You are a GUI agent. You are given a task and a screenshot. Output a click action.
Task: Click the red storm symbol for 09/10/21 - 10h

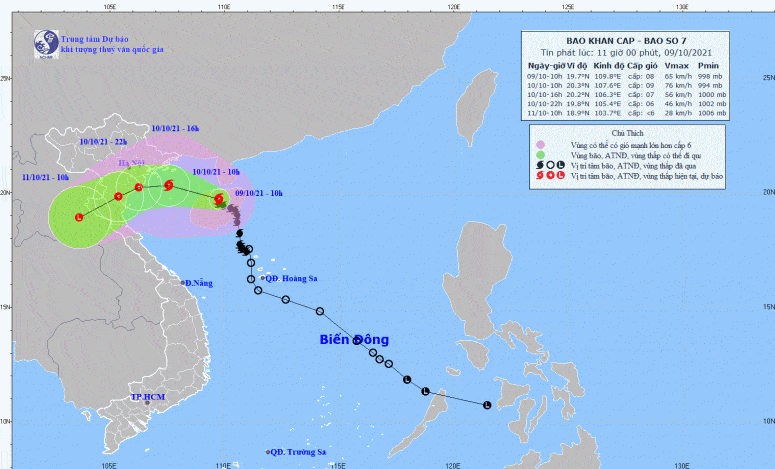[x=219, y=199]
